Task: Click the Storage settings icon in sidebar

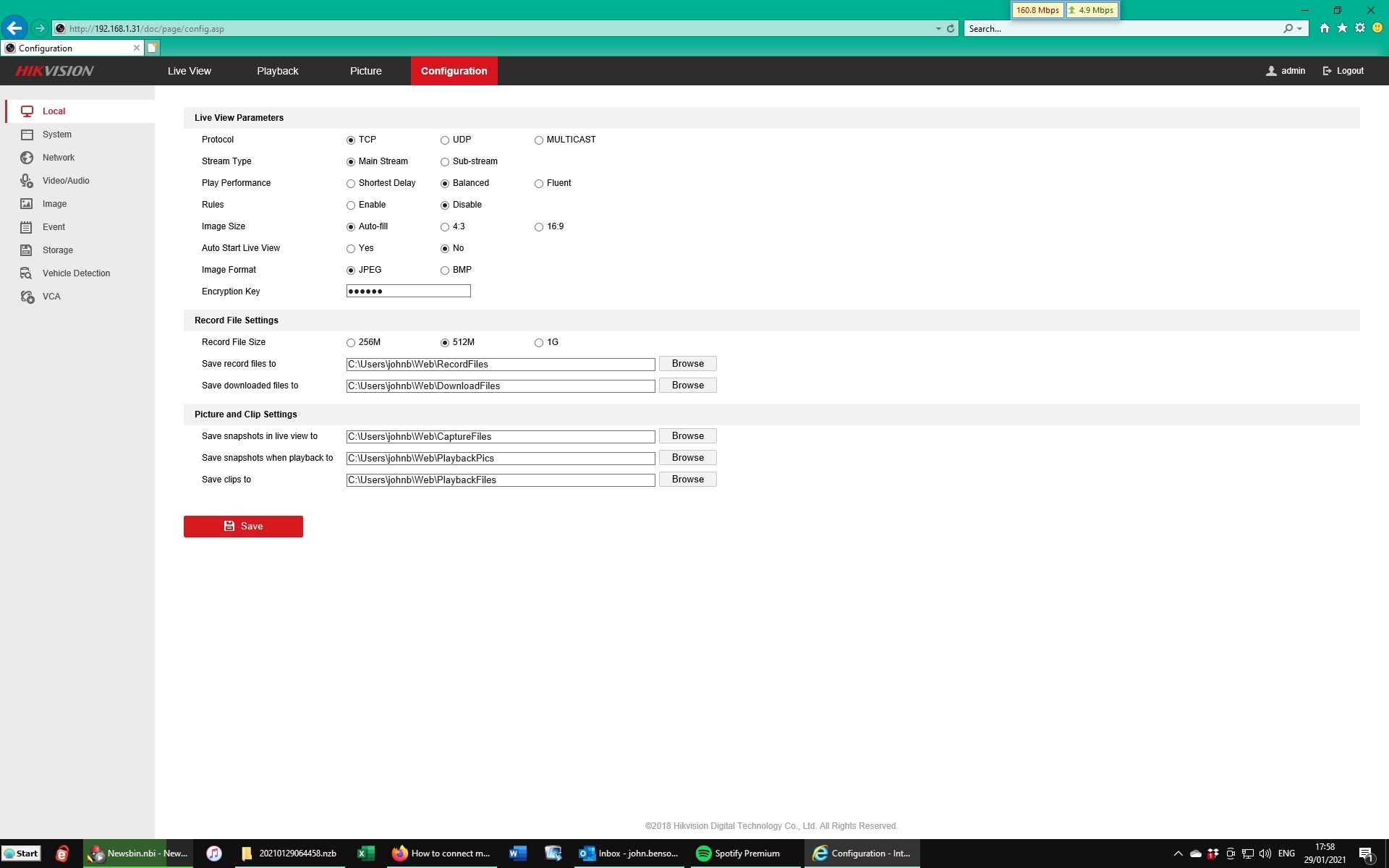Action: pos(27,250)
